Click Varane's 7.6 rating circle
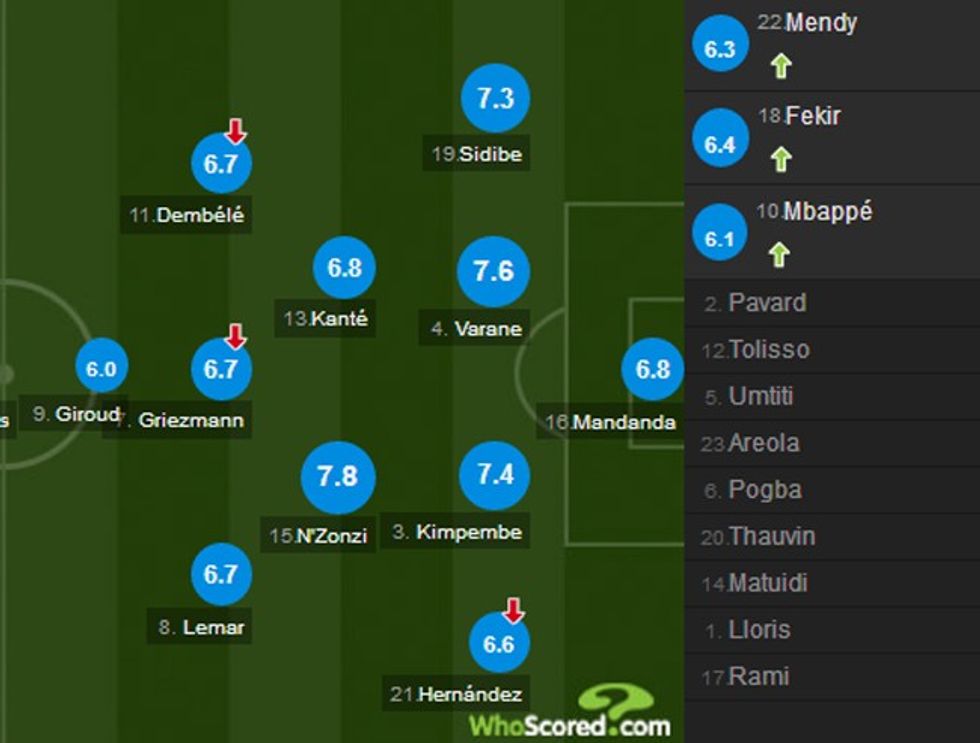The width and height of the screenshot is (980, 743). point(494,271)
